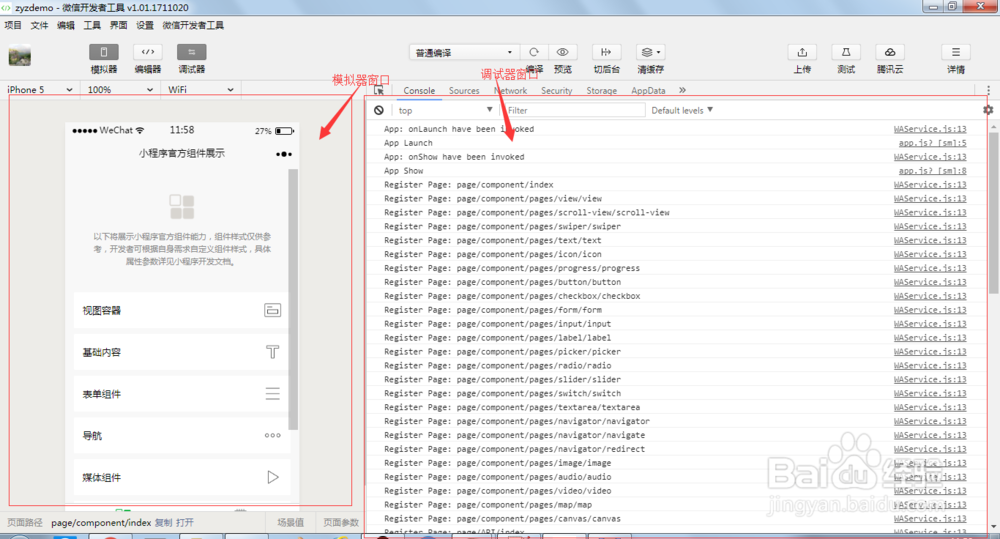The height and width of the screenshot is (539, 1000).
Task: Click the element inspector cursor icon
Action: click(379, 90)
